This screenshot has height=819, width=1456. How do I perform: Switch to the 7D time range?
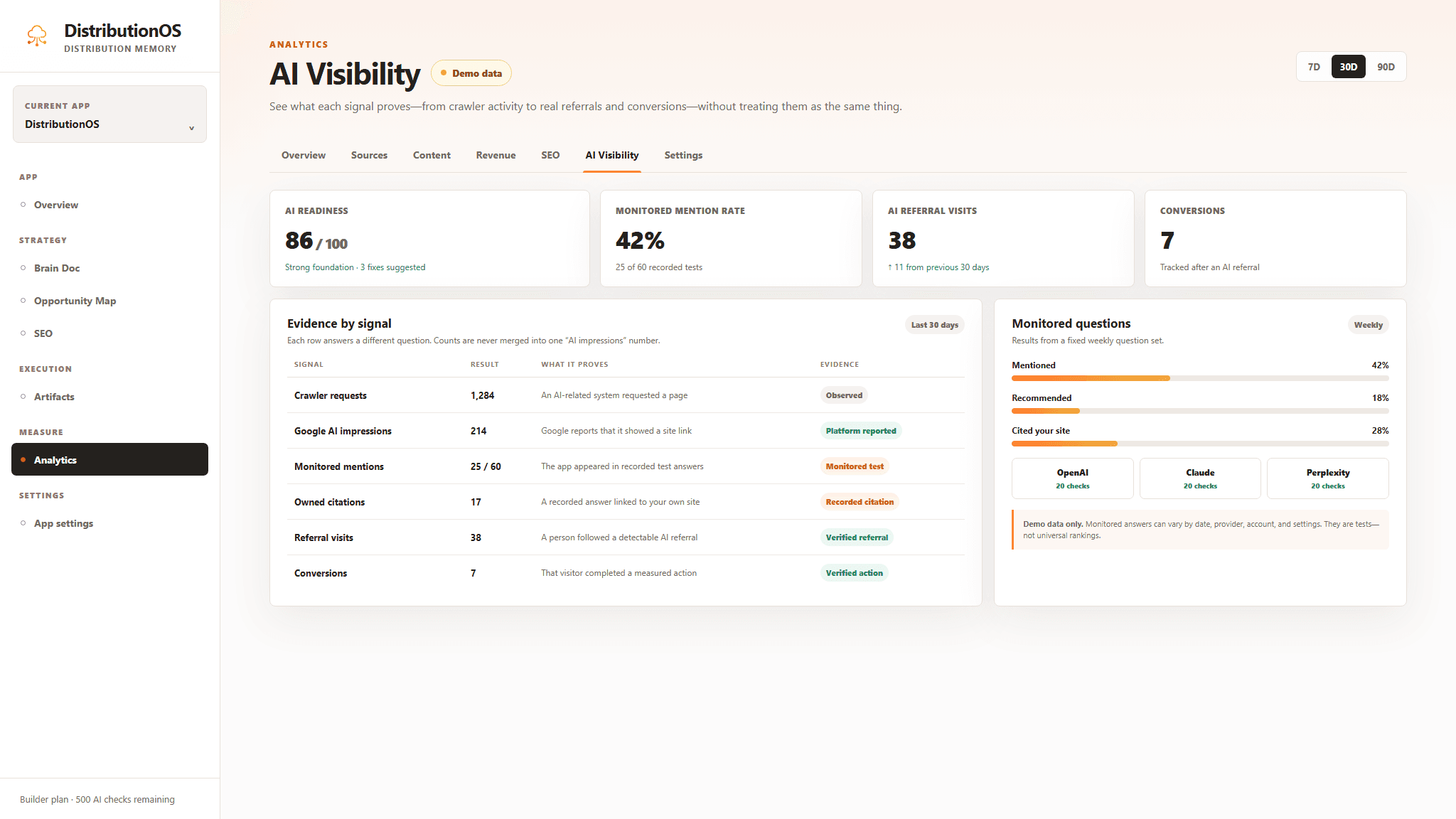1314,67
